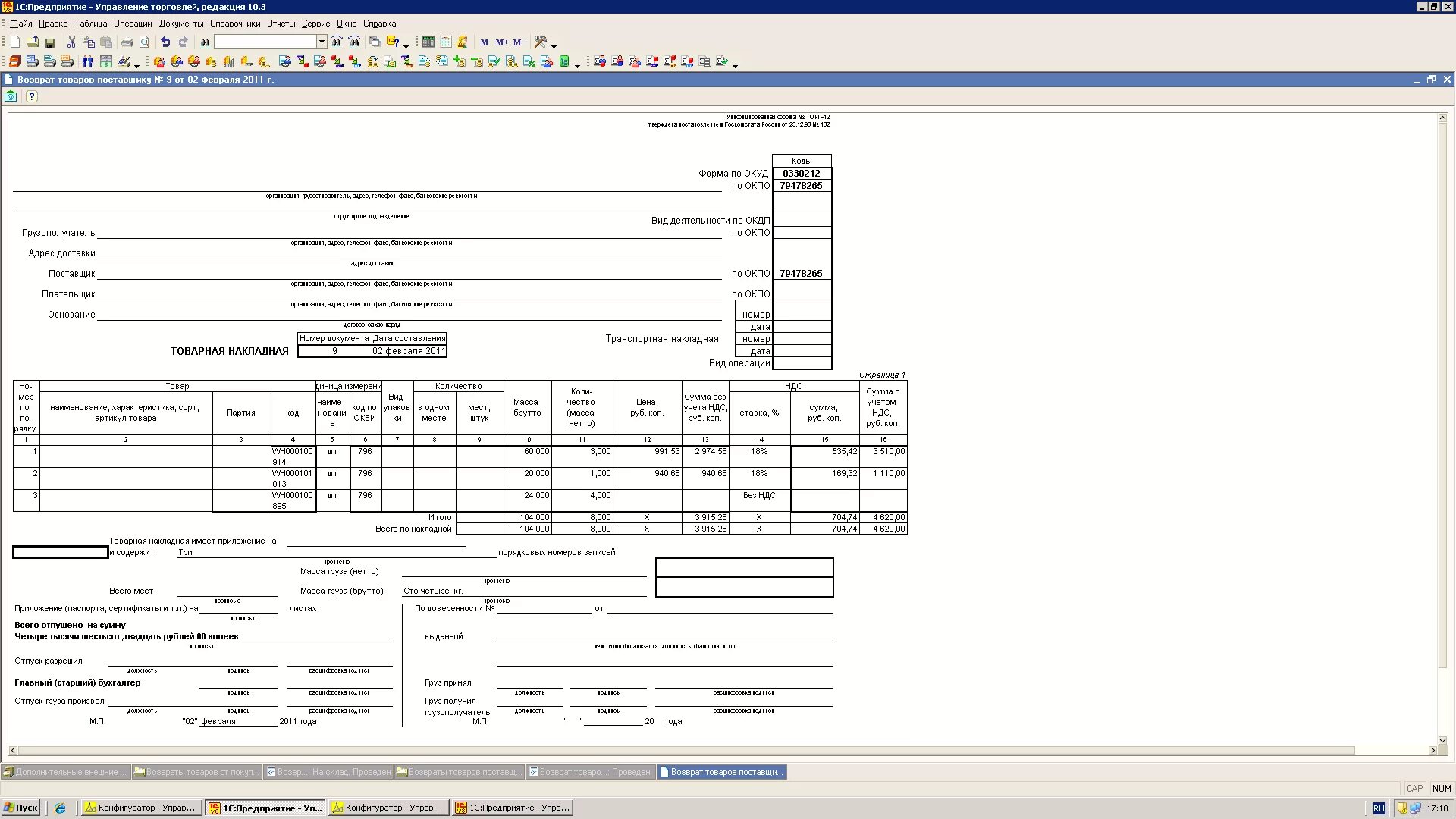This screenshot has width=1456, height=819.
Task: Click into the toolbar search text field
Action: 265,42
